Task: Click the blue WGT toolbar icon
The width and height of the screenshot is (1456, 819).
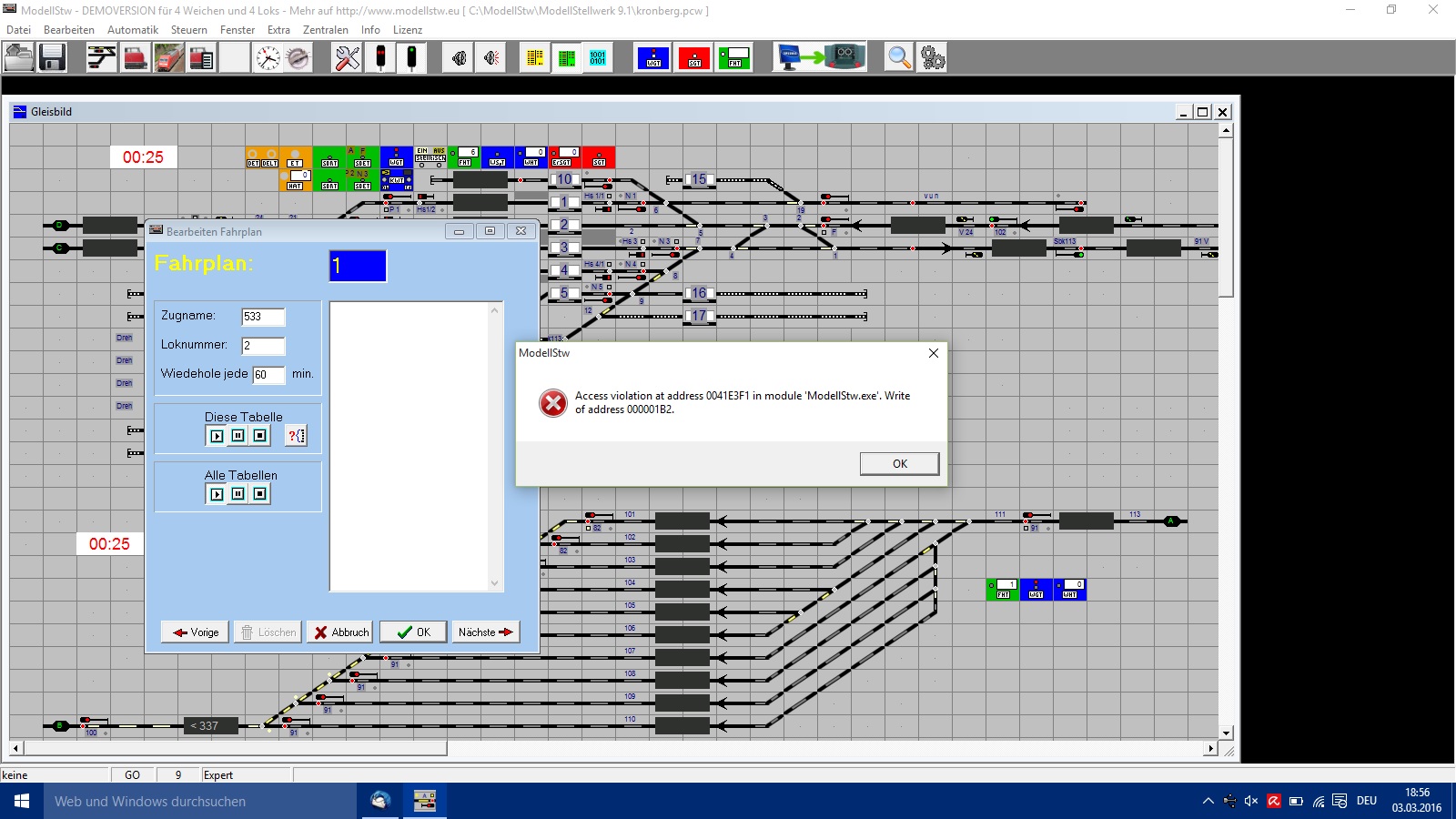Action: pyautogui.click(x=653, y=57)
